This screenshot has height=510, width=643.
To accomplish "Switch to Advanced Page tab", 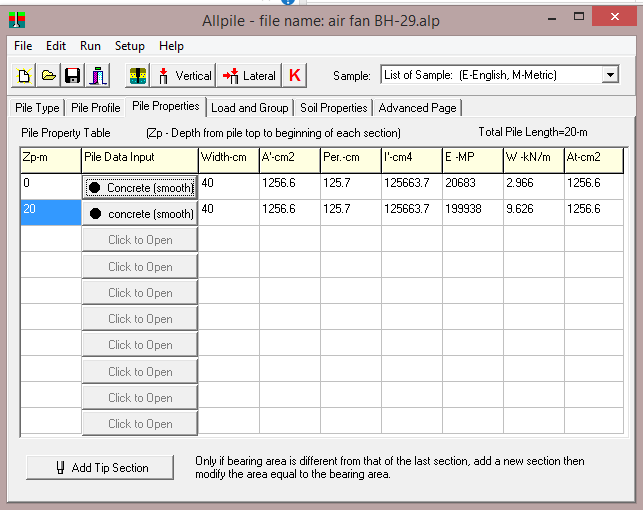I will coord(417,108).
